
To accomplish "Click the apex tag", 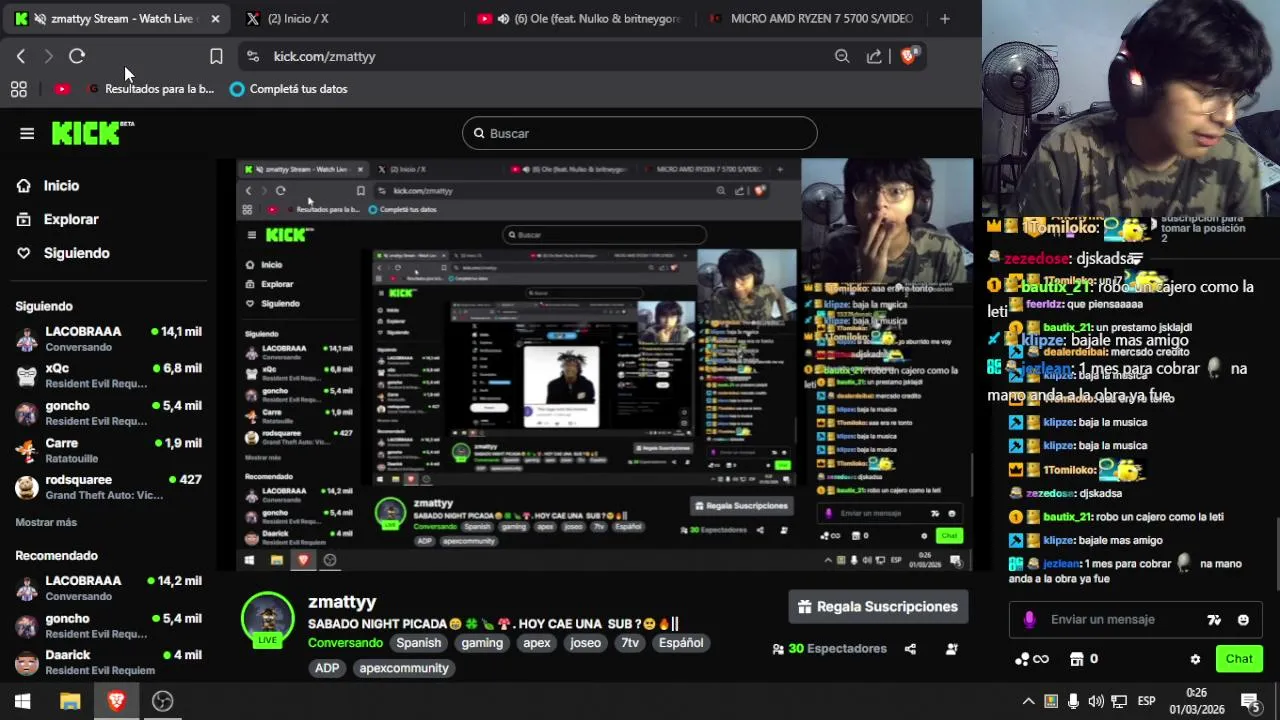I will click(x=537, y=643).
